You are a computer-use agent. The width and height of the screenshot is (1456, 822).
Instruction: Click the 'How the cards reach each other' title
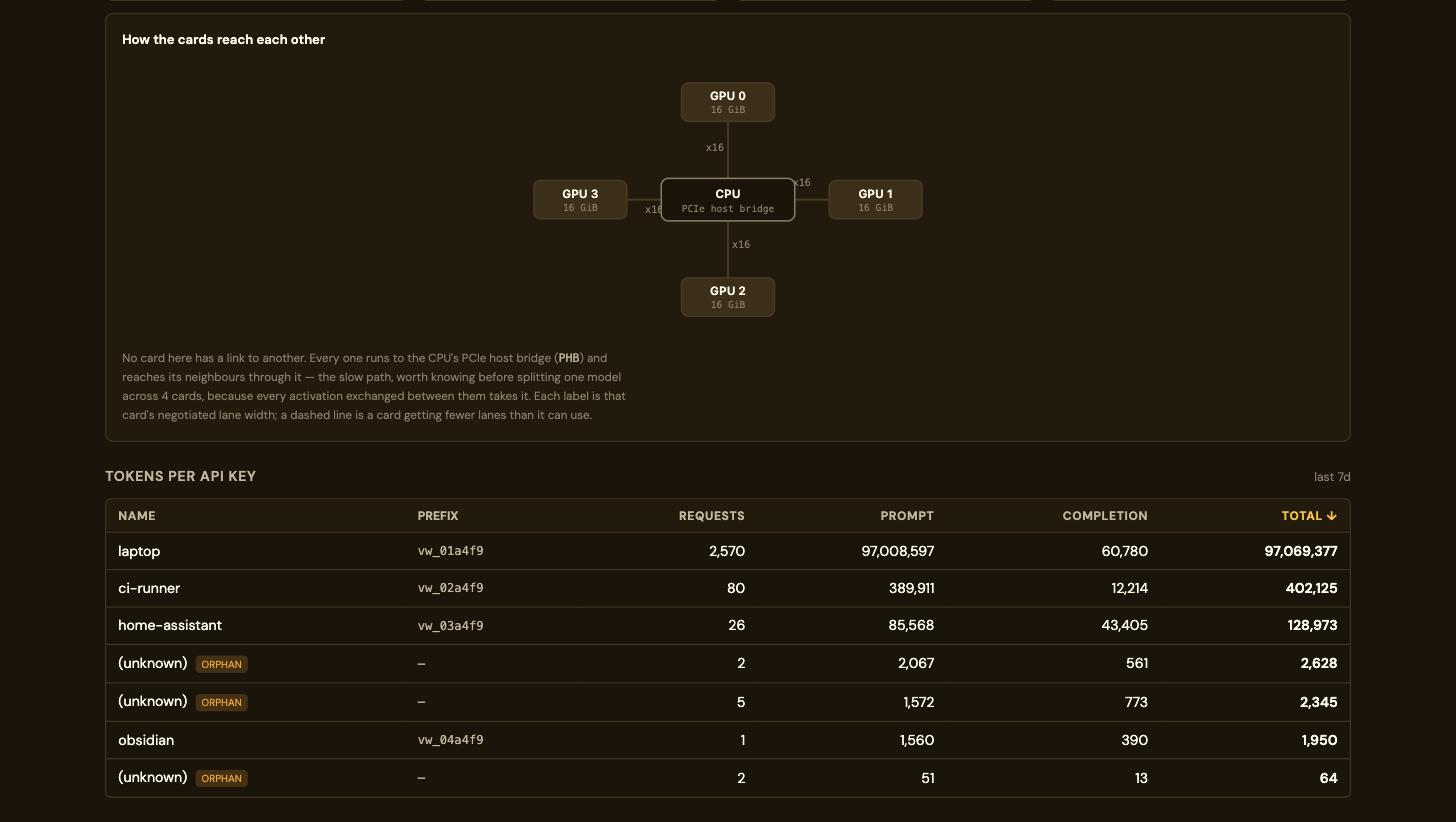click(223, 40)
